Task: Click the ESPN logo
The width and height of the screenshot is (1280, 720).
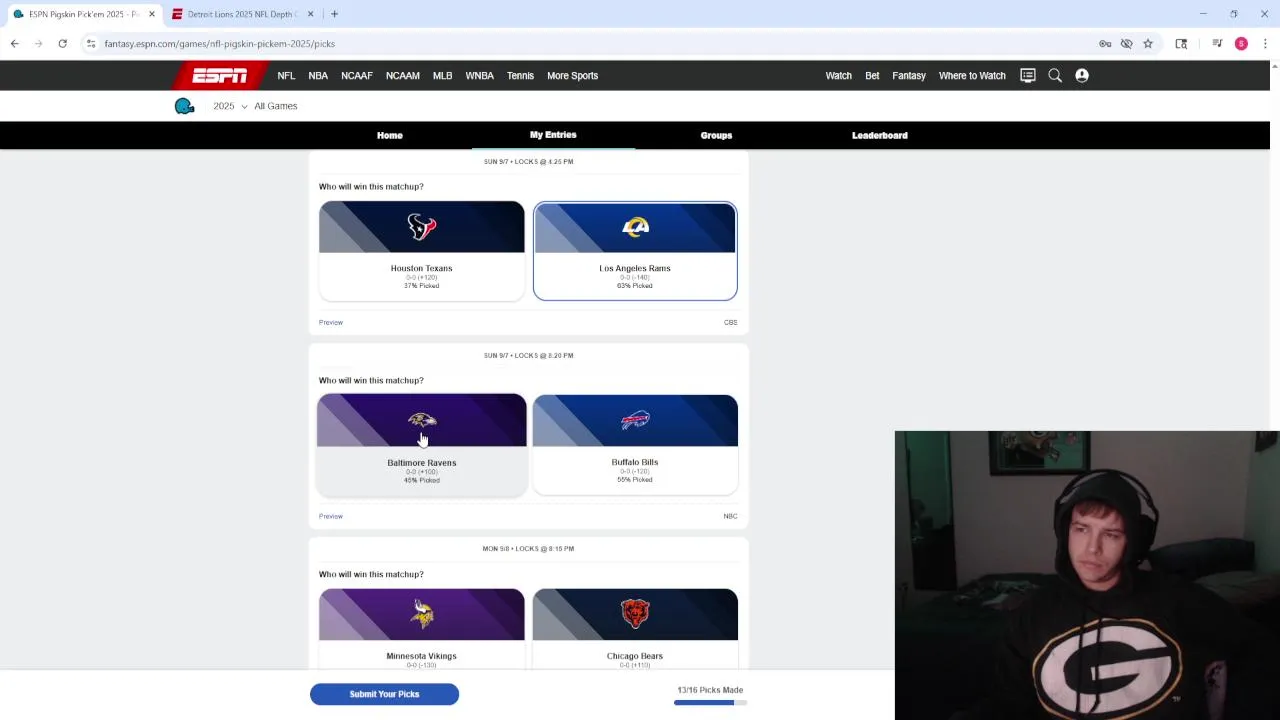Action: click(x=220, y=76)
